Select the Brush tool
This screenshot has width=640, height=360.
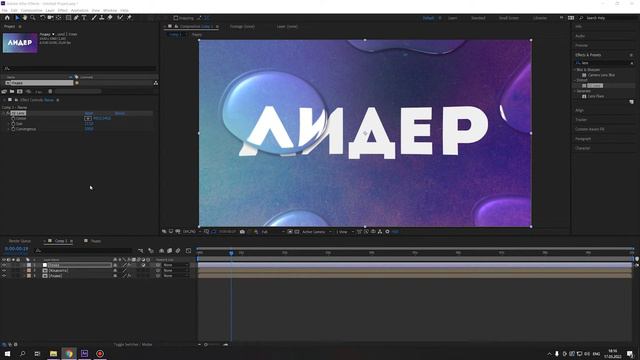[x=94, y=18]
